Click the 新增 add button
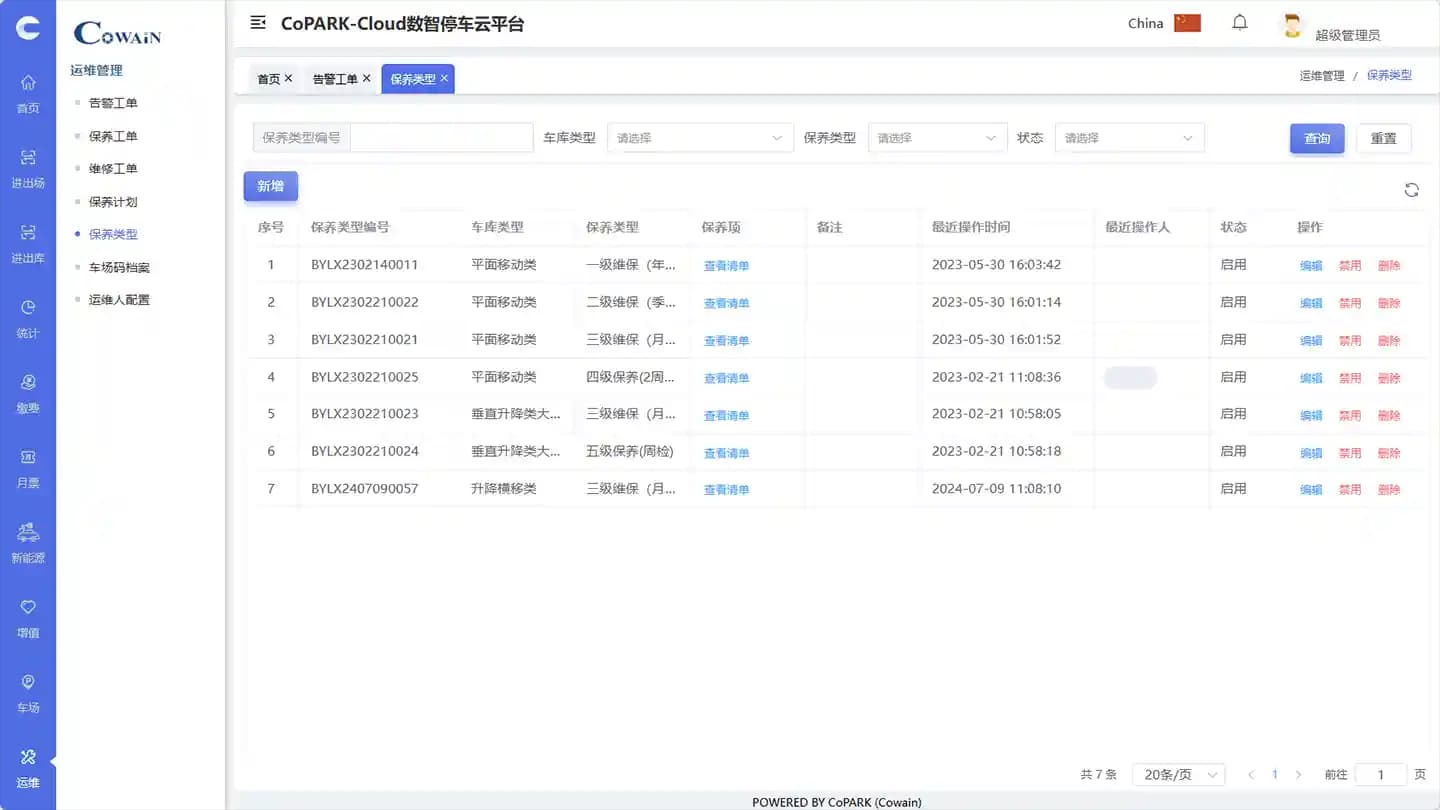The width and height of the screenshot is (1440, 810). click(270, 186)
